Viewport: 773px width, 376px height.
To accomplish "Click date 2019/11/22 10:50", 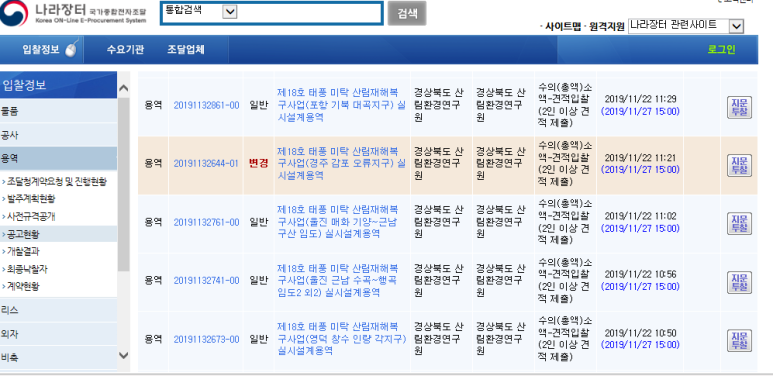I will (x=640, y=333).
